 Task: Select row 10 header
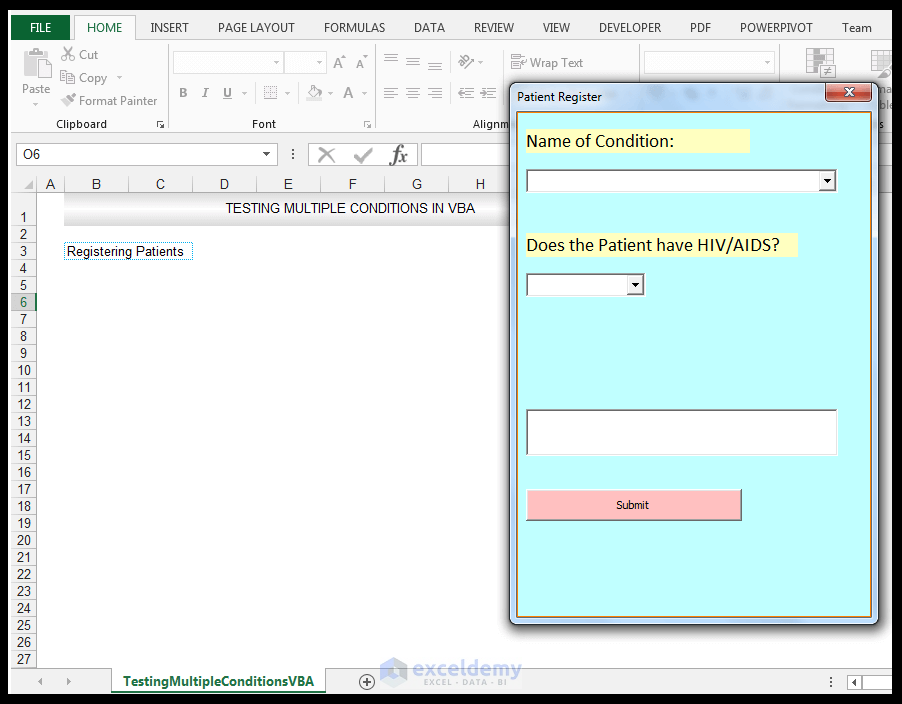(x=24, y=370)
